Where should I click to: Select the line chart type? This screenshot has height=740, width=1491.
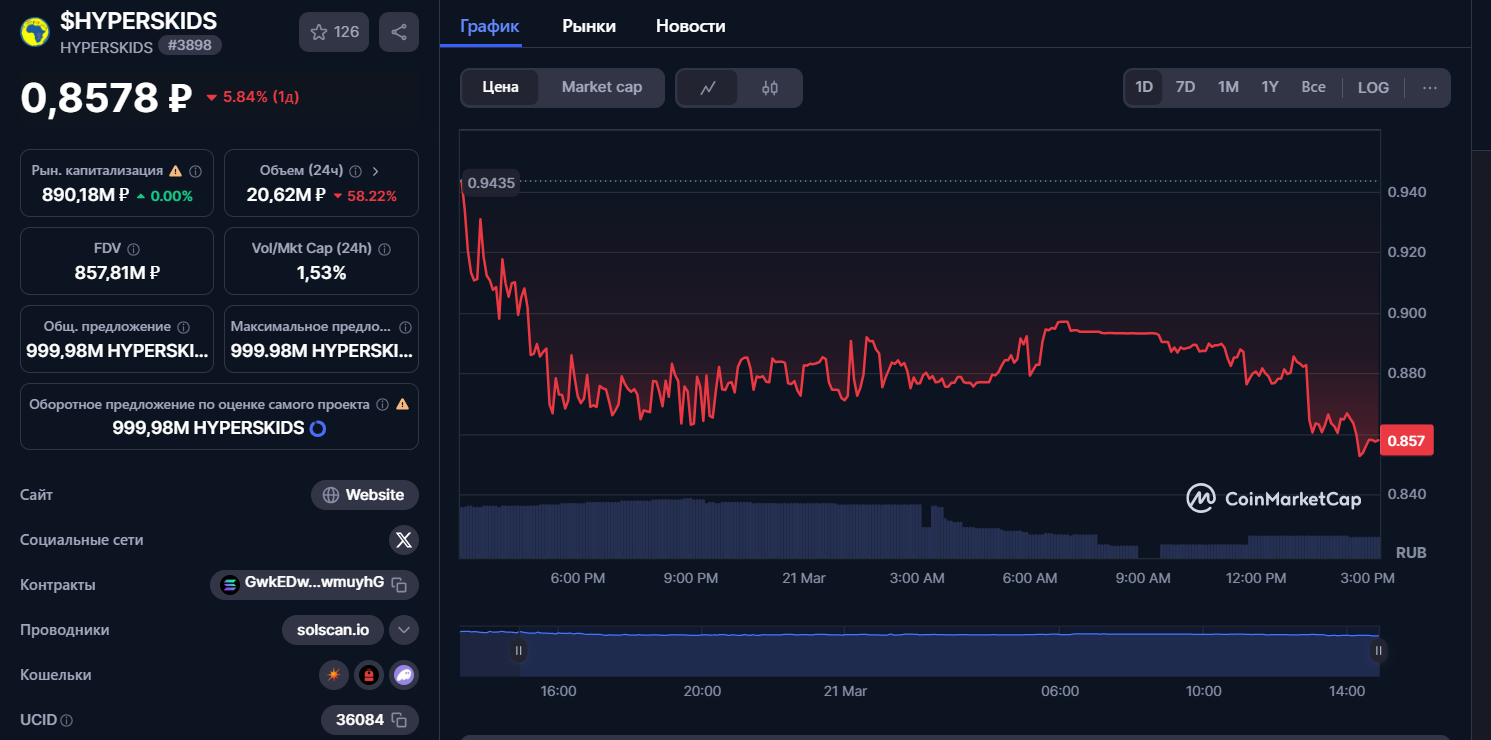point(708,88)
